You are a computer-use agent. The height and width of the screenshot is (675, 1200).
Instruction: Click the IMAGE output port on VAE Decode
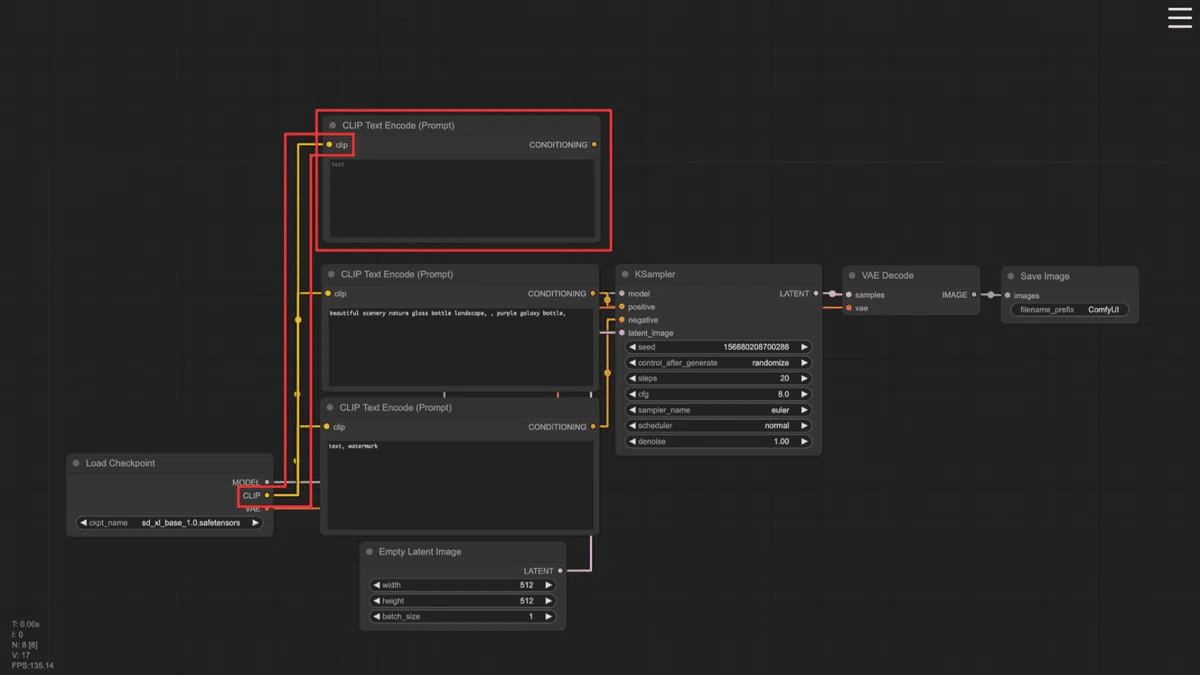(974, 295)
